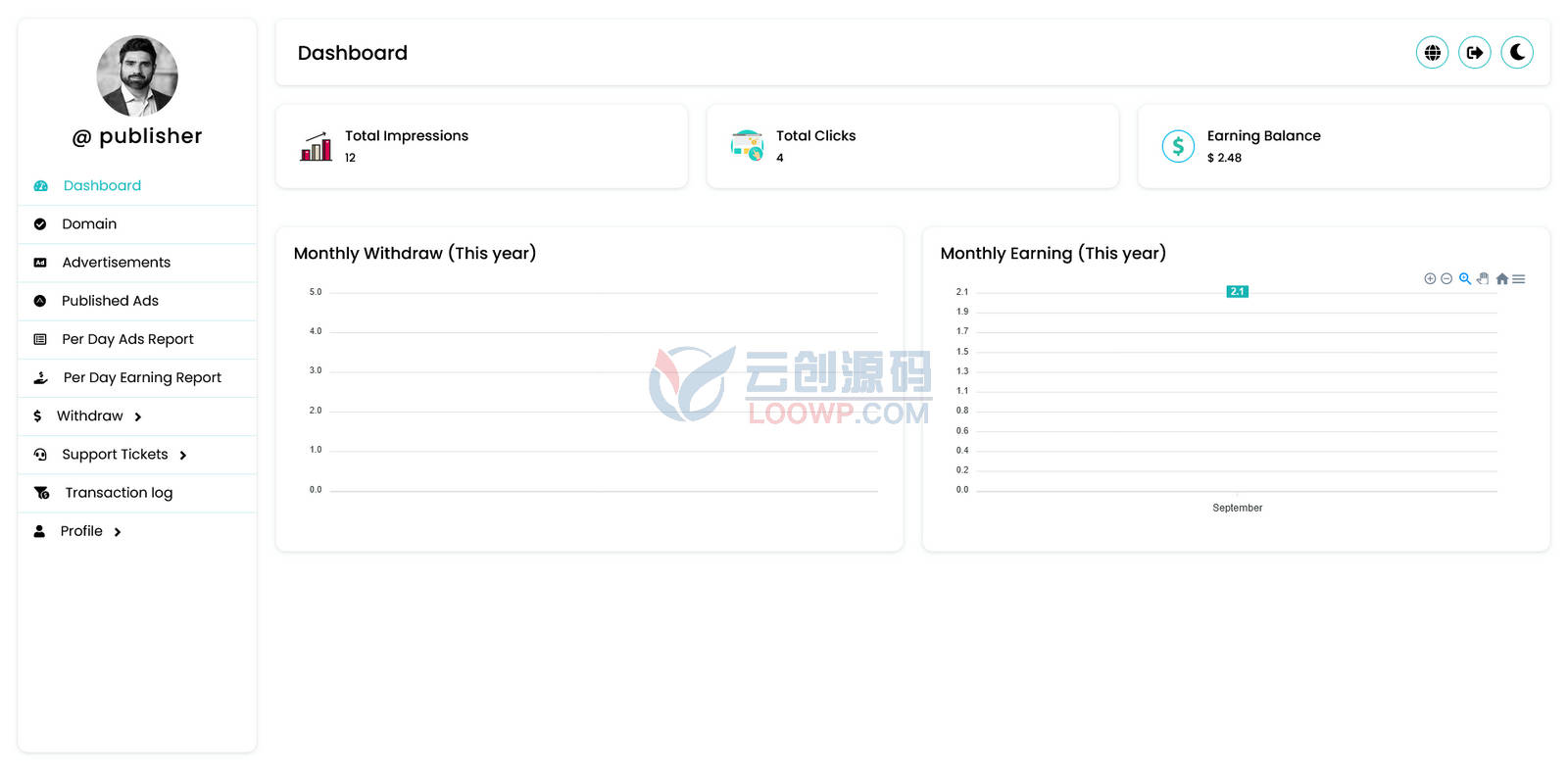1568x780 pixels.
Task: Select the chart selection zoom tool
Action: [x=1465, y=279]
